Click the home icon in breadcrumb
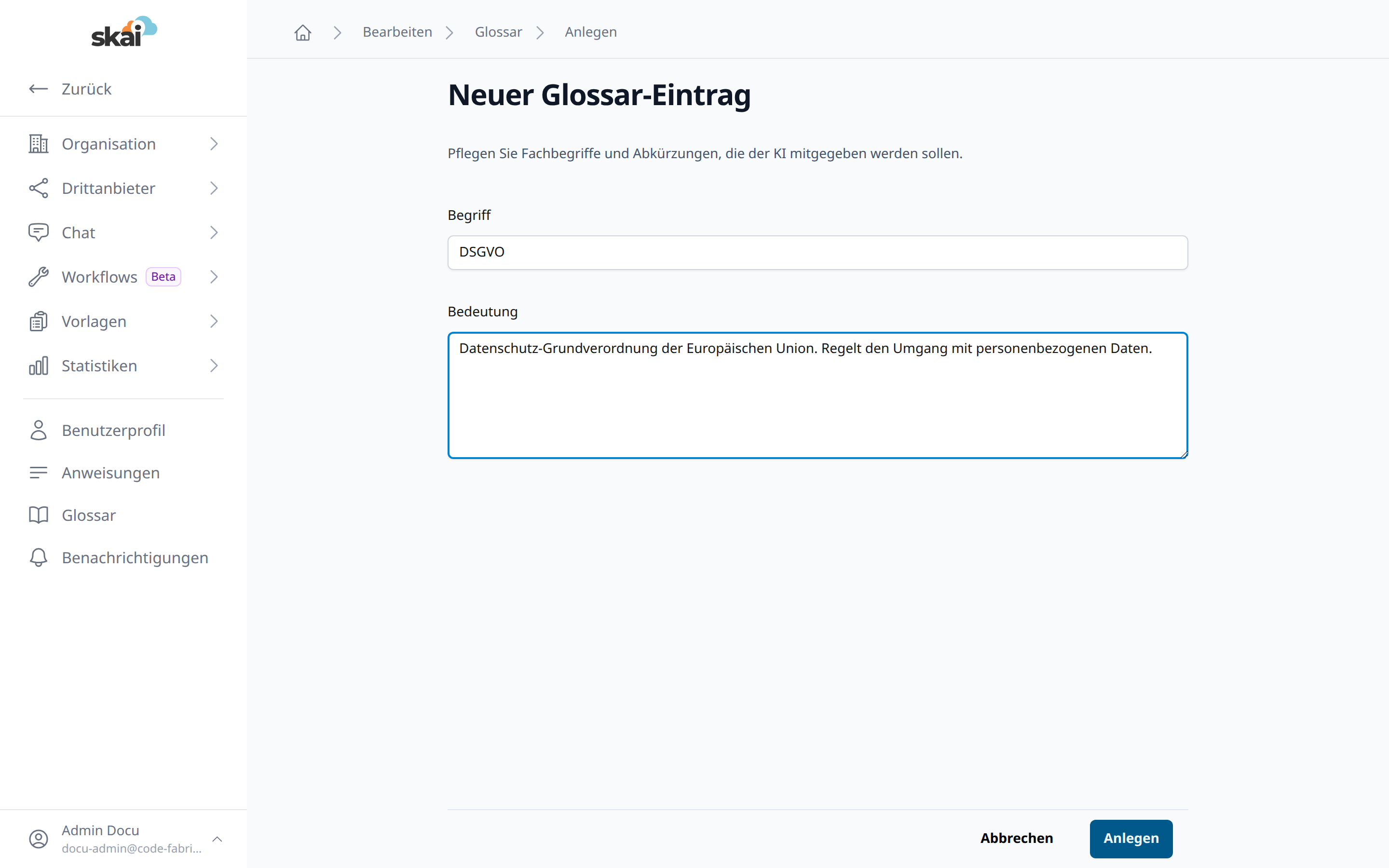 [x=303, y=32]
